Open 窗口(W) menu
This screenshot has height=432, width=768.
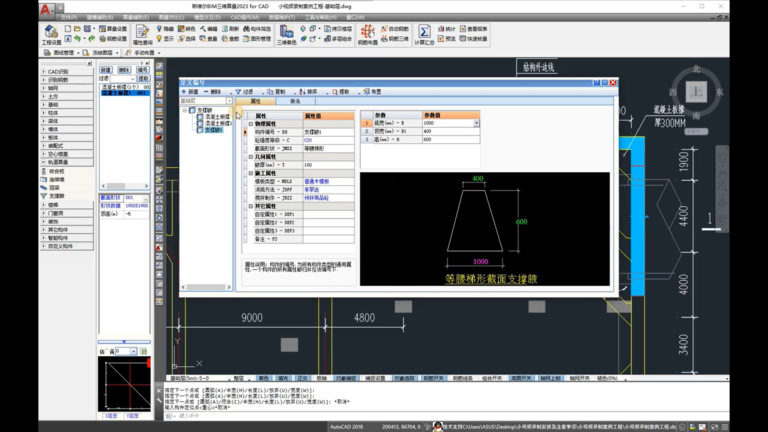pos(355,18)
